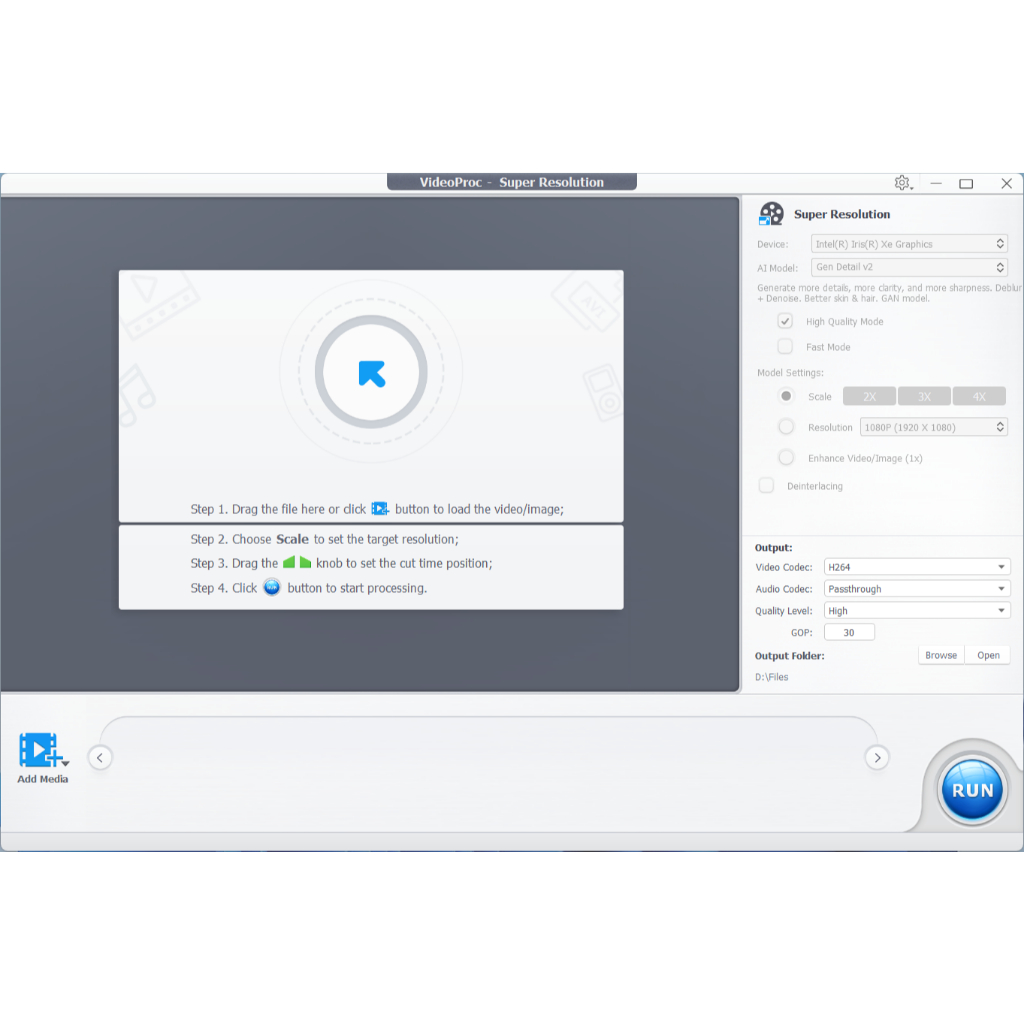This screenshot has width=1024, height=1024.
Task: Click load video icon in Step 1
Action: click(380, 509)
